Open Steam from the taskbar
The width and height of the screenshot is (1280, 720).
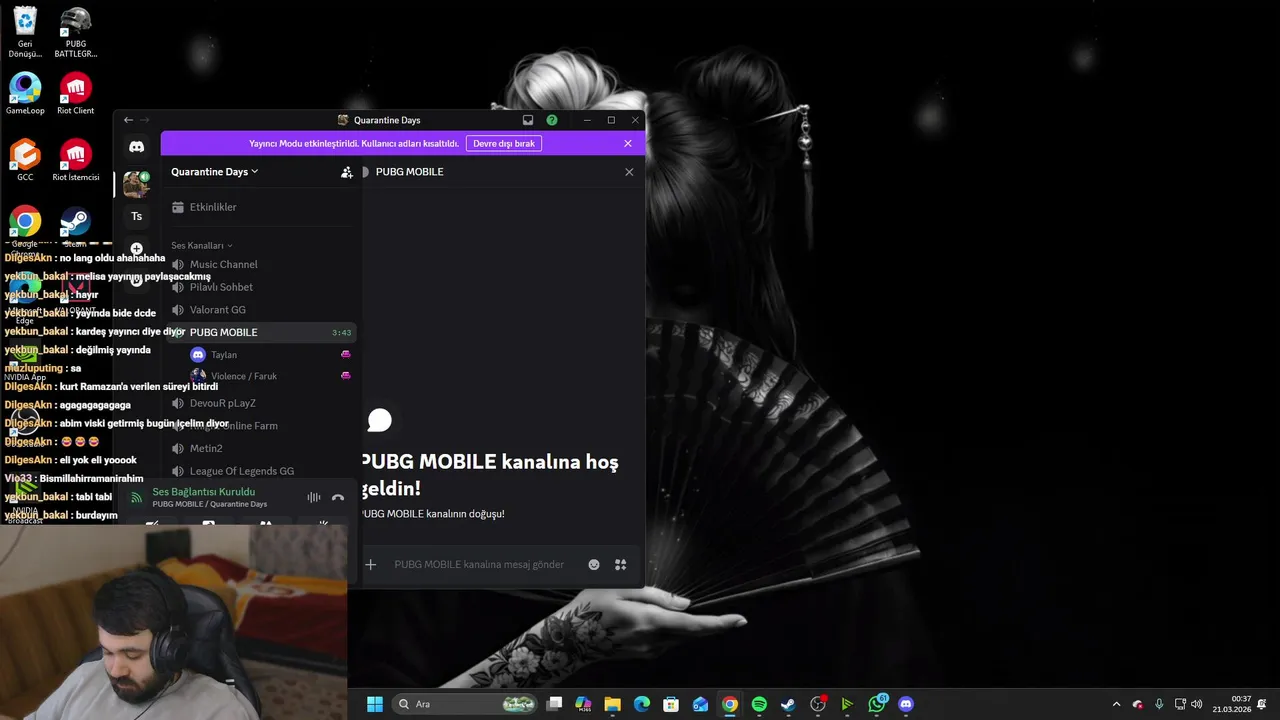click(x=788, y=704)
